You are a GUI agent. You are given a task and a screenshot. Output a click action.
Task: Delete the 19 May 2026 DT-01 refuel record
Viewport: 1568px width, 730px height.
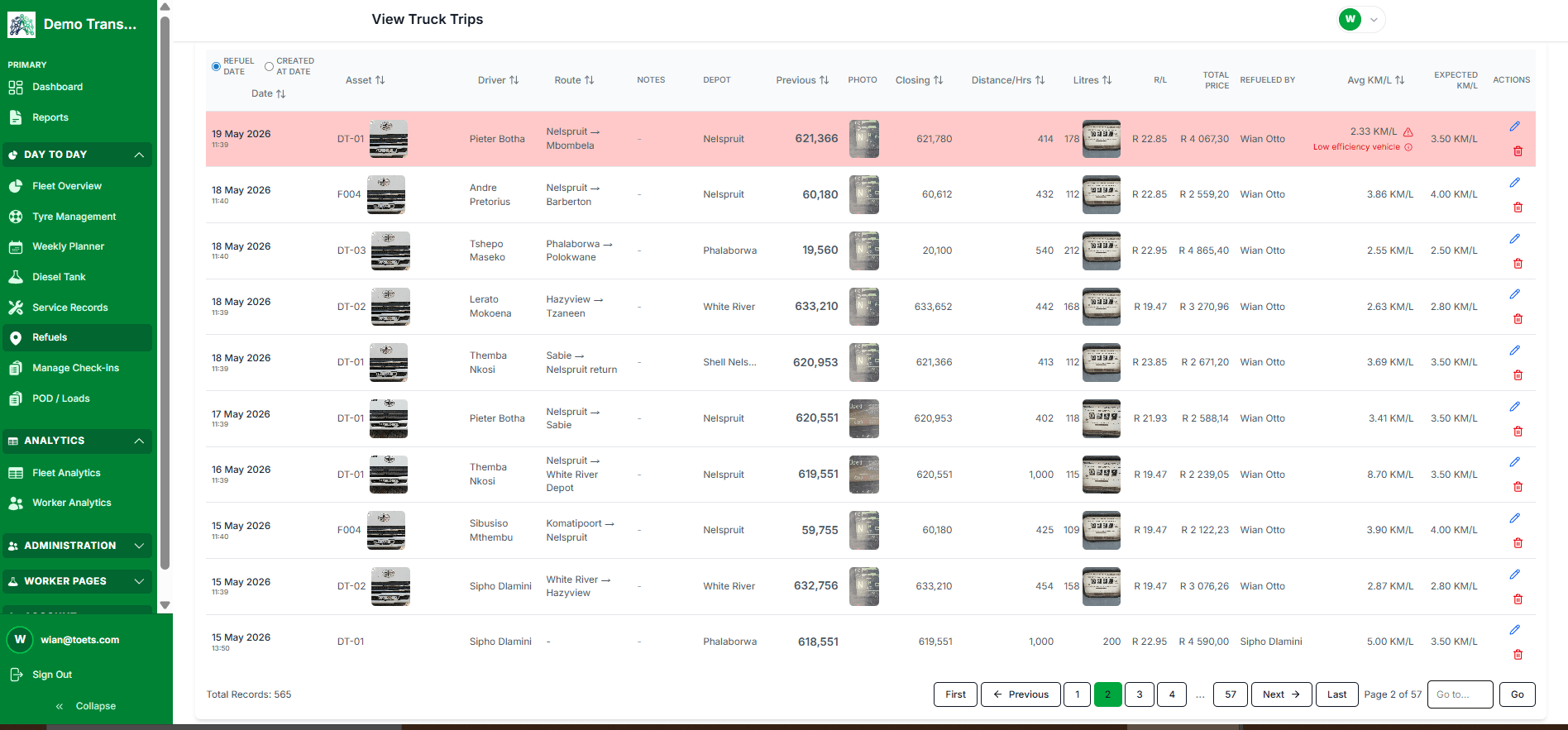point(1518,151)
